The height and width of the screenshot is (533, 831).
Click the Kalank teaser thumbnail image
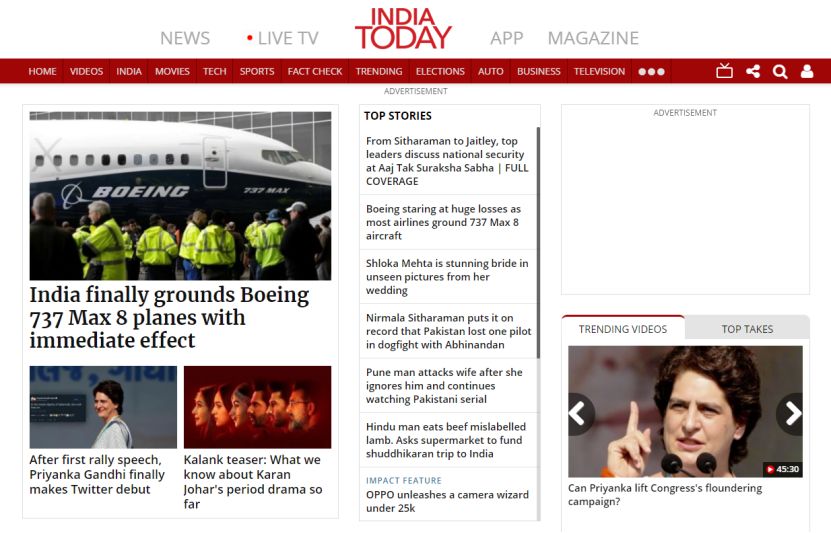click(x=257, y=407)
